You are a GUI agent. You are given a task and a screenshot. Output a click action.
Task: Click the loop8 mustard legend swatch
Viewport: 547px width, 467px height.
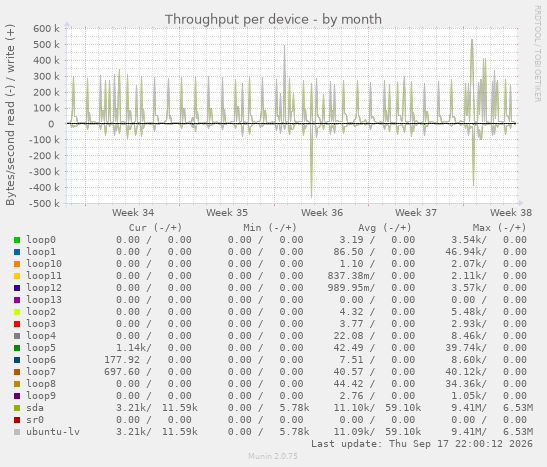[17, 384]
